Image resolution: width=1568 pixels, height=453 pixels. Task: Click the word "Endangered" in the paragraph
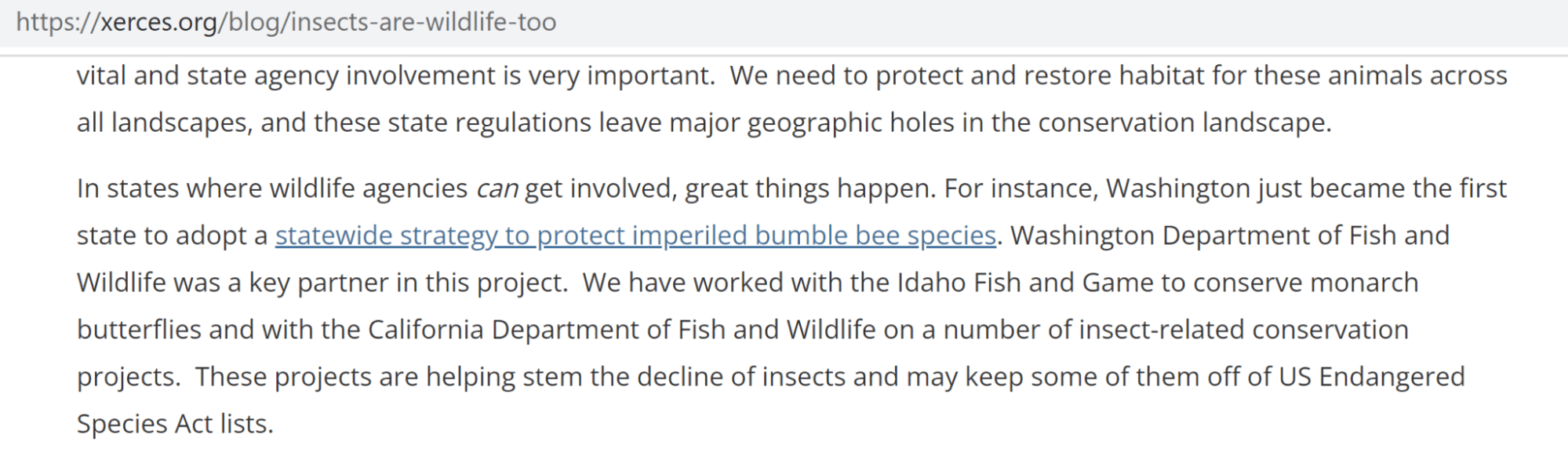coord(1392,377)
